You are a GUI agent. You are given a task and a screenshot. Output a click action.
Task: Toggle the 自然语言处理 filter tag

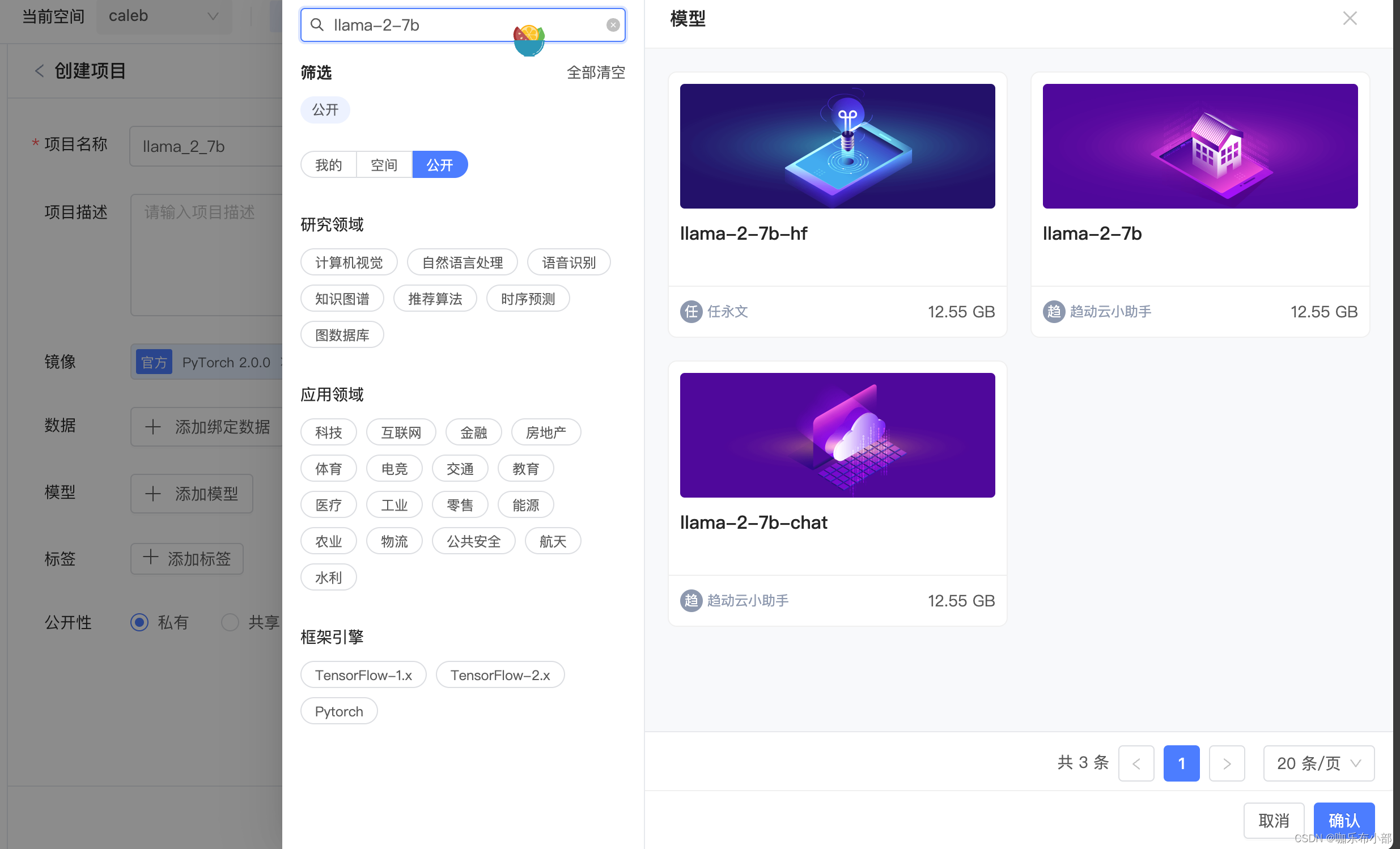462,262
